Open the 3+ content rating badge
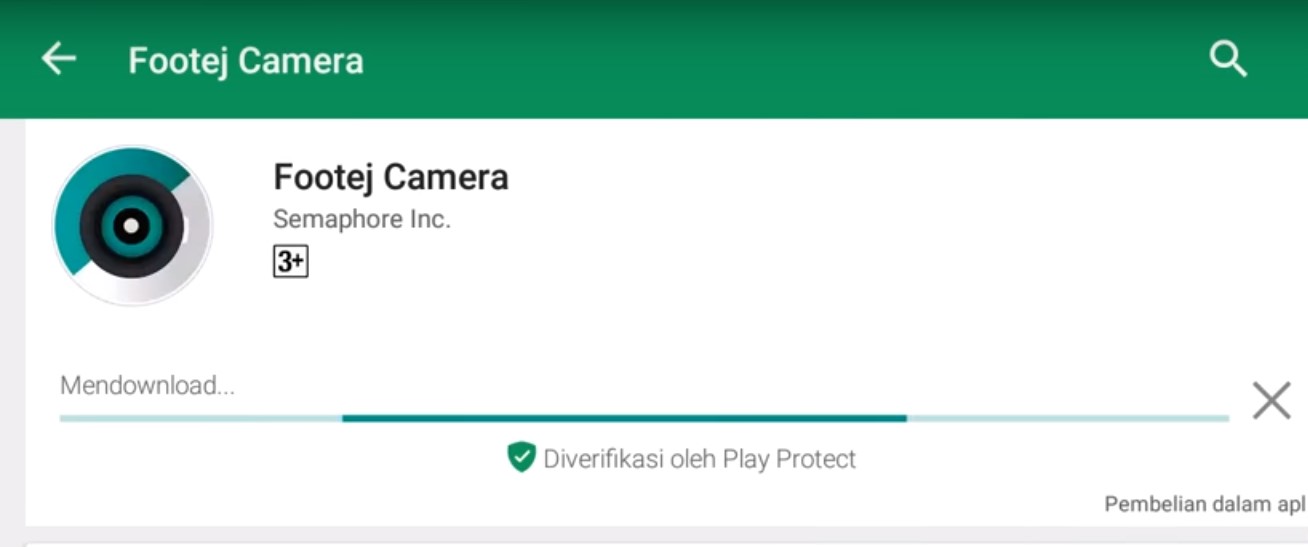 click(x=290, y=262)
